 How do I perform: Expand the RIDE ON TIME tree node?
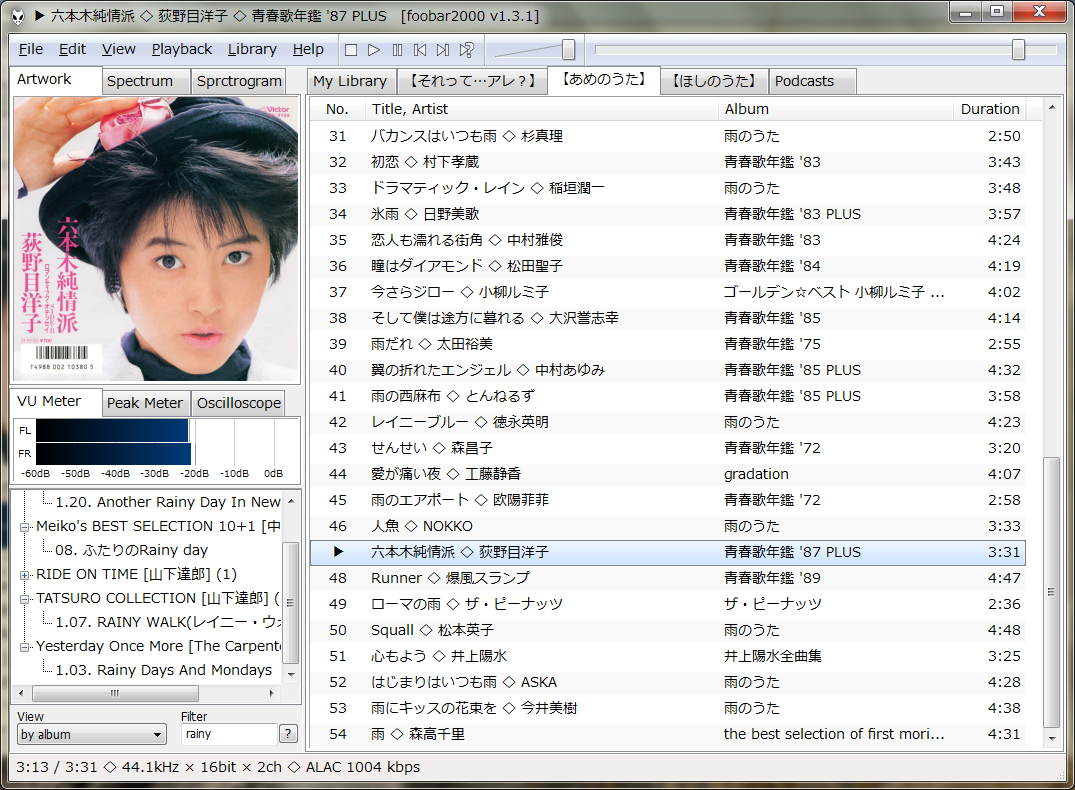click(x=25, y=575)
